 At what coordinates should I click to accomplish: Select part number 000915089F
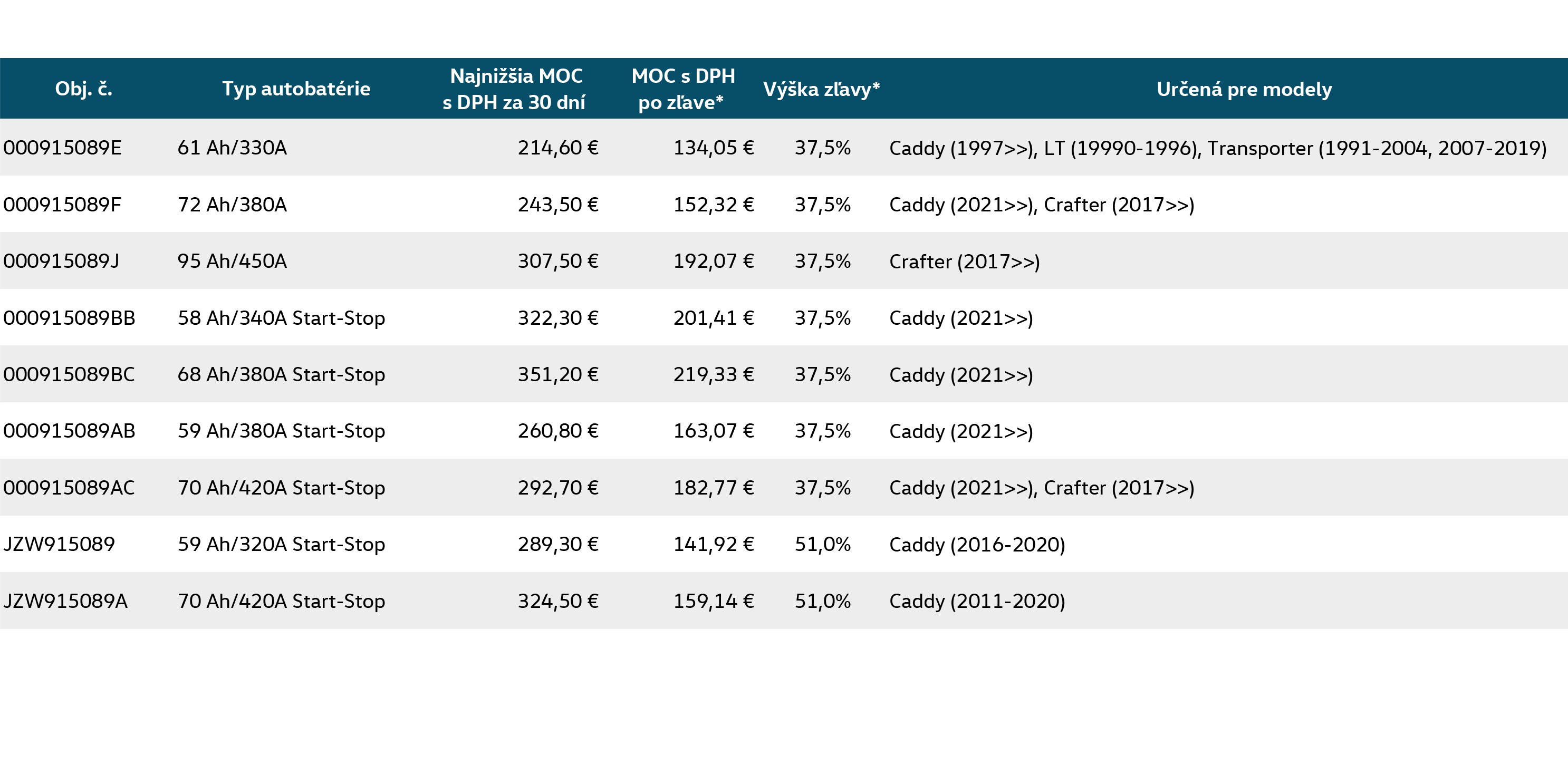[x=63, y=205]
